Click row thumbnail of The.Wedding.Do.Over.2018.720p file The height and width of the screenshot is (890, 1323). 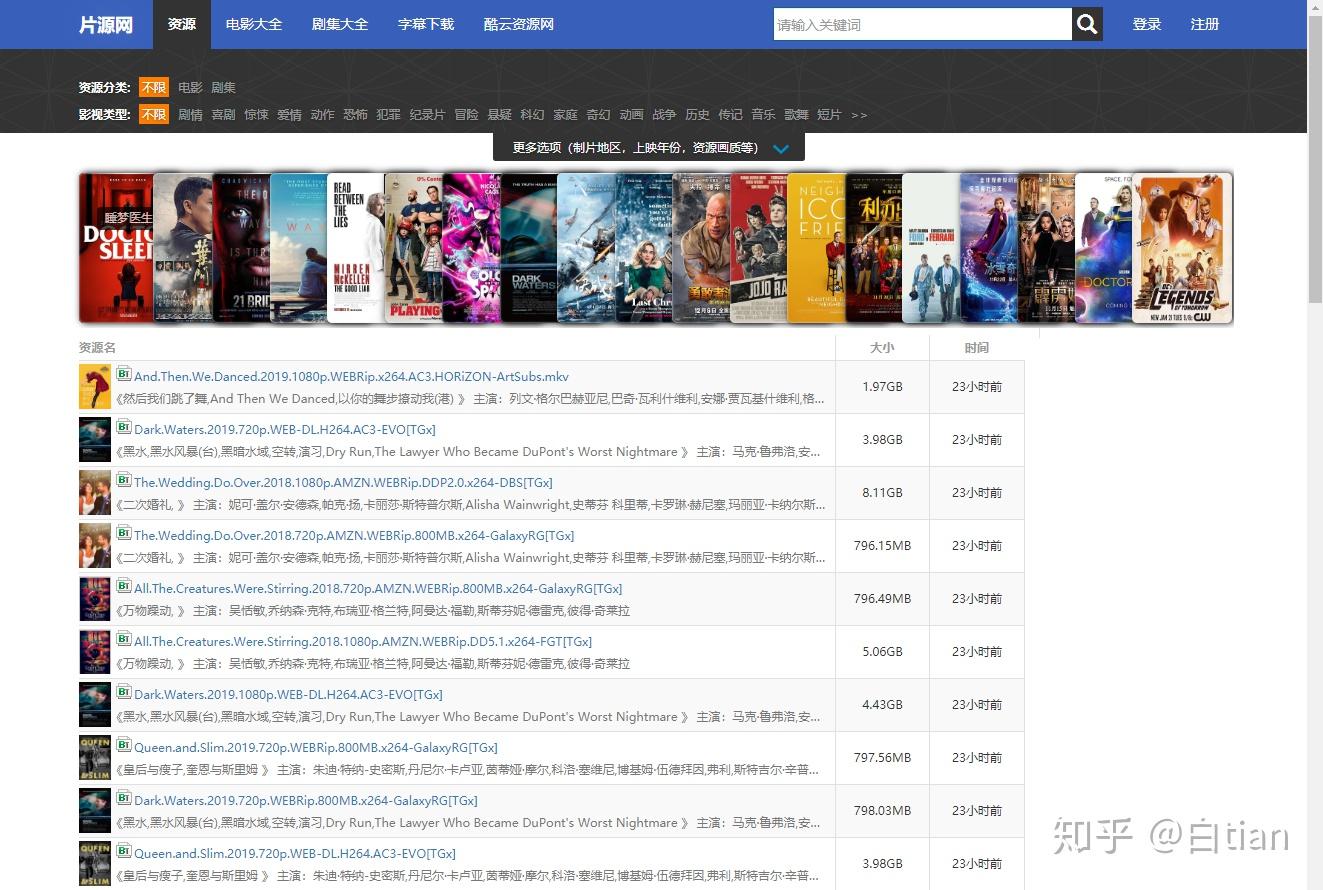pos(95,546)
